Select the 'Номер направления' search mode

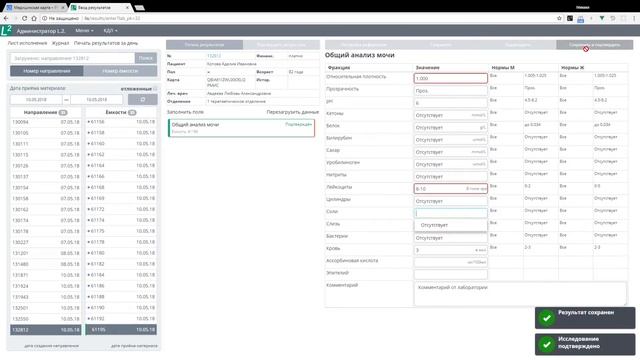[x=47, y=71]
